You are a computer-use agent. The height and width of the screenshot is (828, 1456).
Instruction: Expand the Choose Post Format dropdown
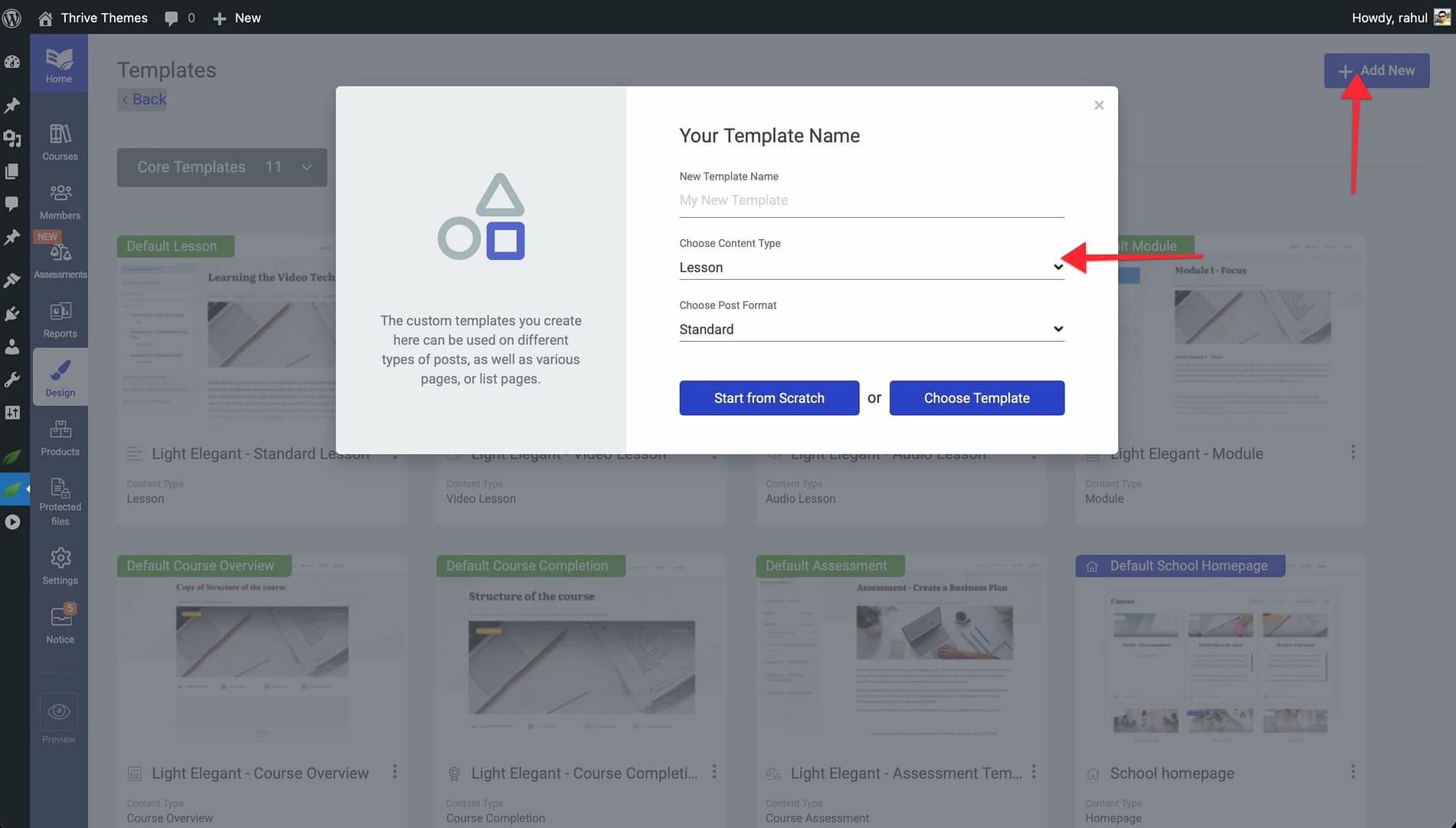(x=871, y=330)
